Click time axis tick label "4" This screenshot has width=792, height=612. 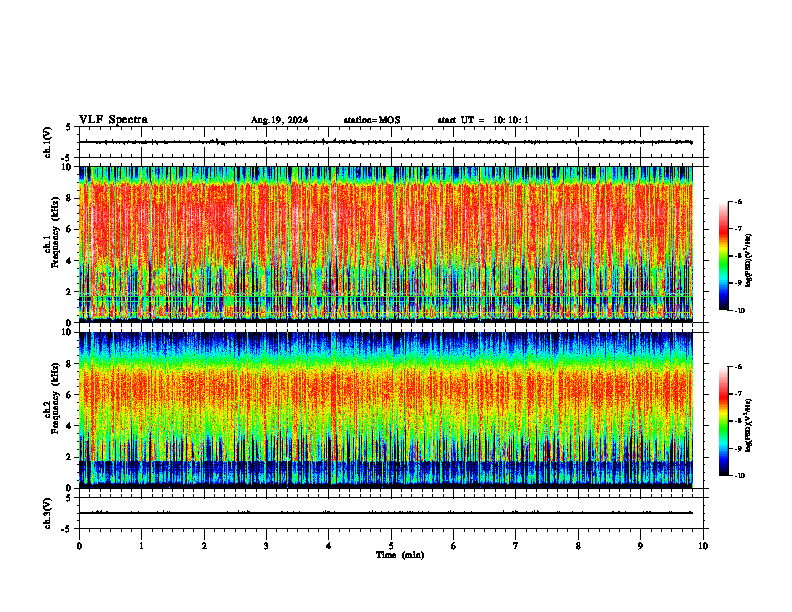pyautogui.click(x=329, y=546)
